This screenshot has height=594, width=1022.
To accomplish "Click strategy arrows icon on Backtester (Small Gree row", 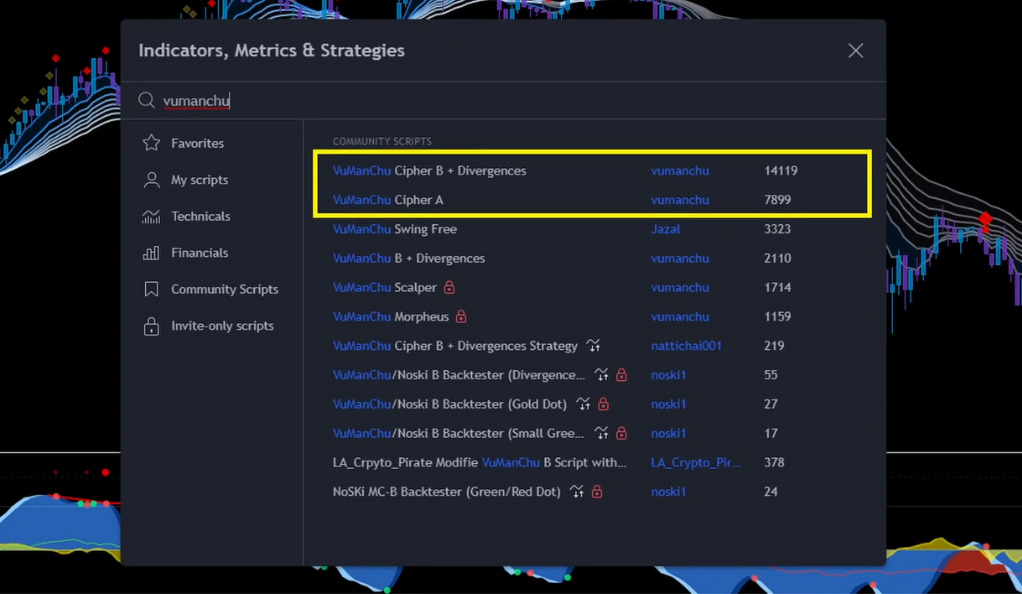I will pyautogui.click(x=602, y=433).
